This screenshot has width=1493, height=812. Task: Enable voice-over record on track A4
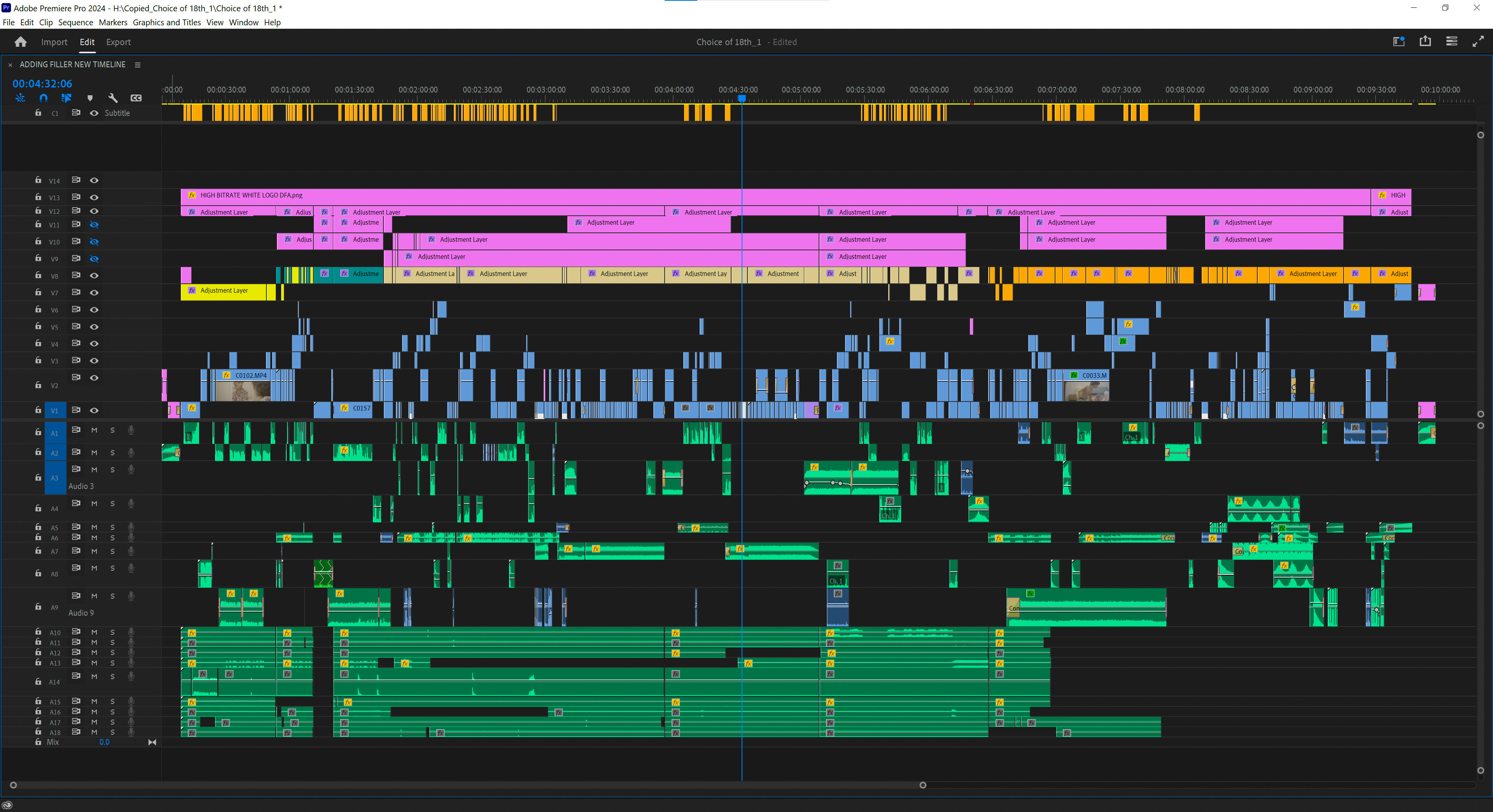(131, 503)
